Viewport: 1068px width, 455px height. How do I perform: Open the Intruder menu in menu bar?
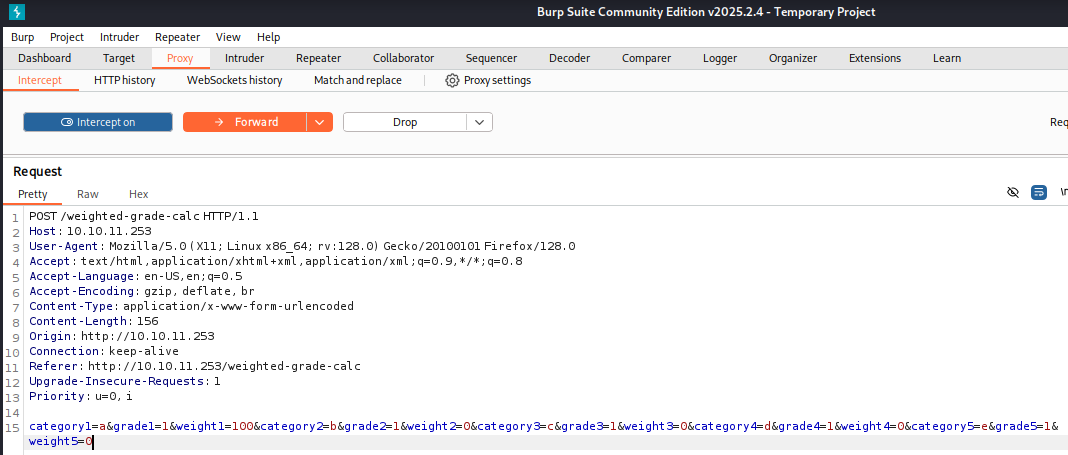coord(119,37)
